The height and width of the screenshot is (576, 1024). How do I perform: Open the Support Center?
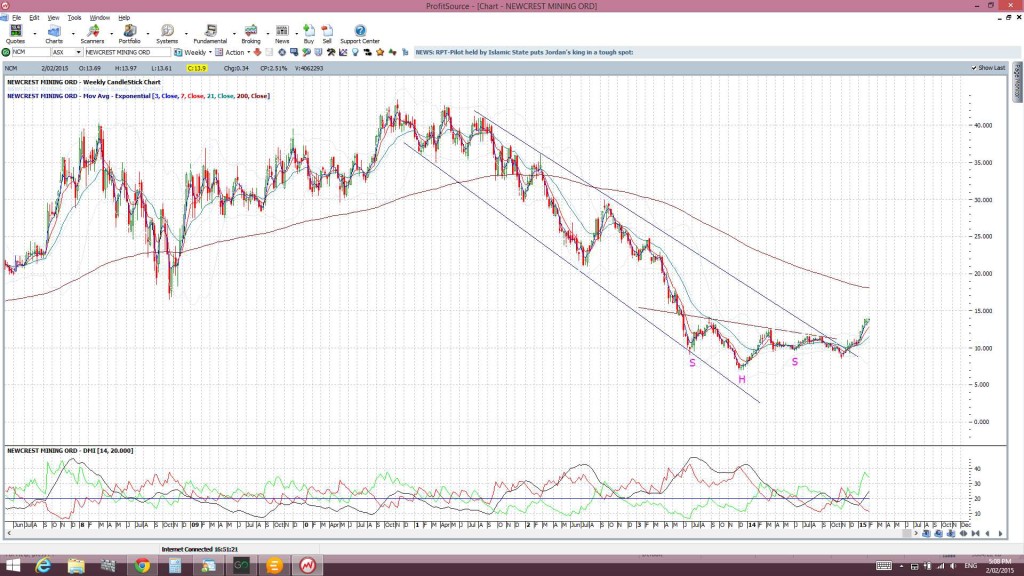[360, 34]
